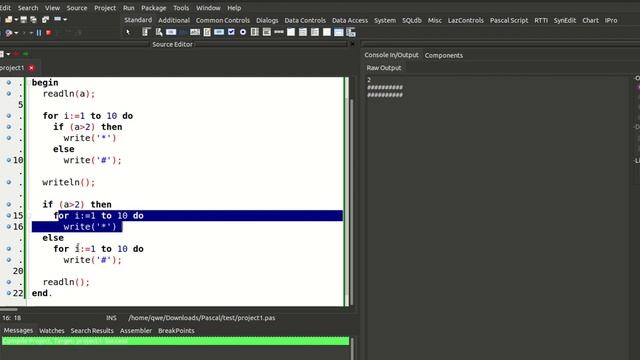Pick TPopupMenu component from Standard palette

159,32
